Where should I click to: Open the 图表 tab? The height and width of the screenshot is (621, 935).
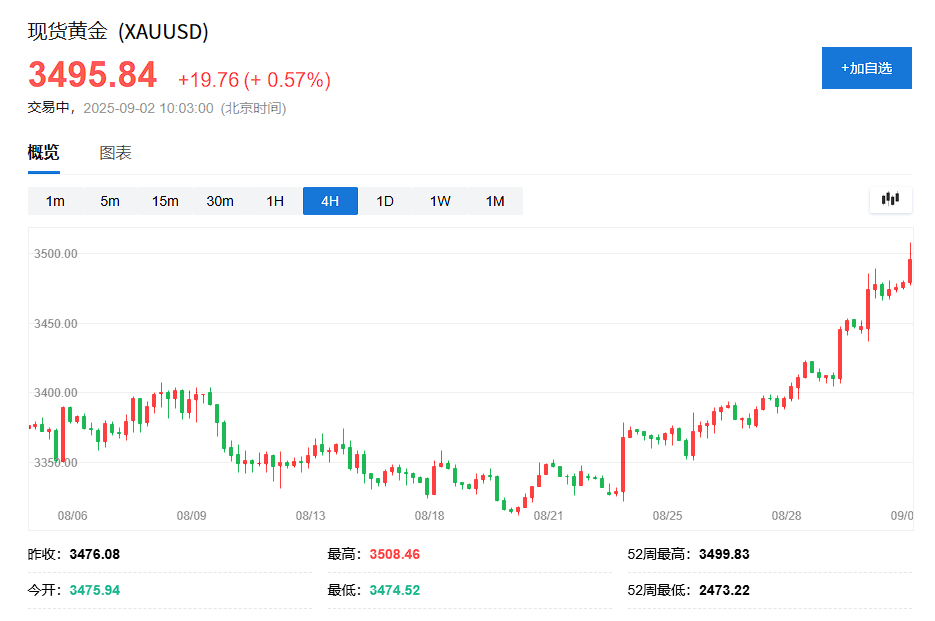(115, 153)
